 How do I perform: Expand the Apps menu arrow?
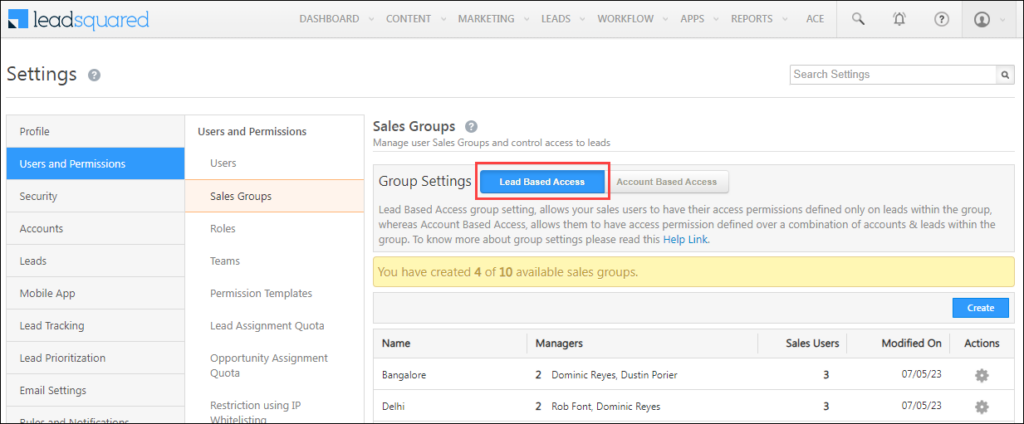pos(716,20)
